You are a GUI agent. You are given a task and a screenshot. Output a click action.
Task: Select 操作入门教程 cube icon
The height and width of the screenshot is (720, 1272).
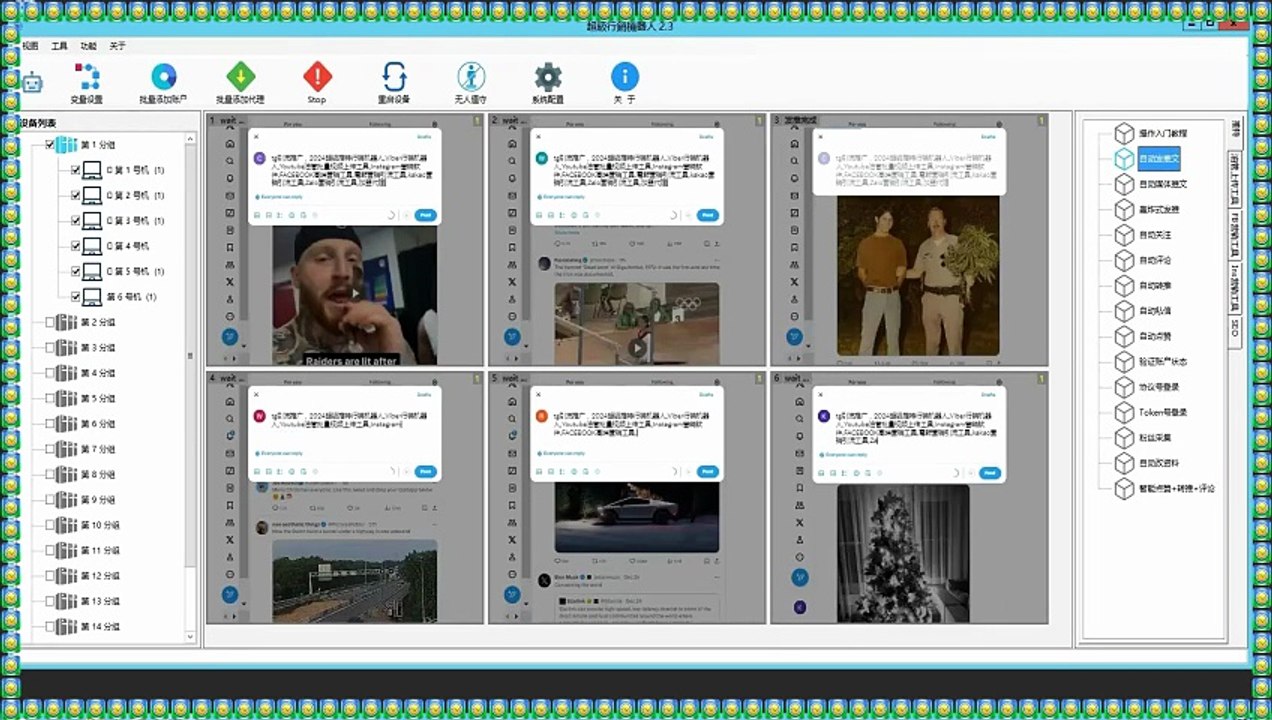[x=1125, y=133]
